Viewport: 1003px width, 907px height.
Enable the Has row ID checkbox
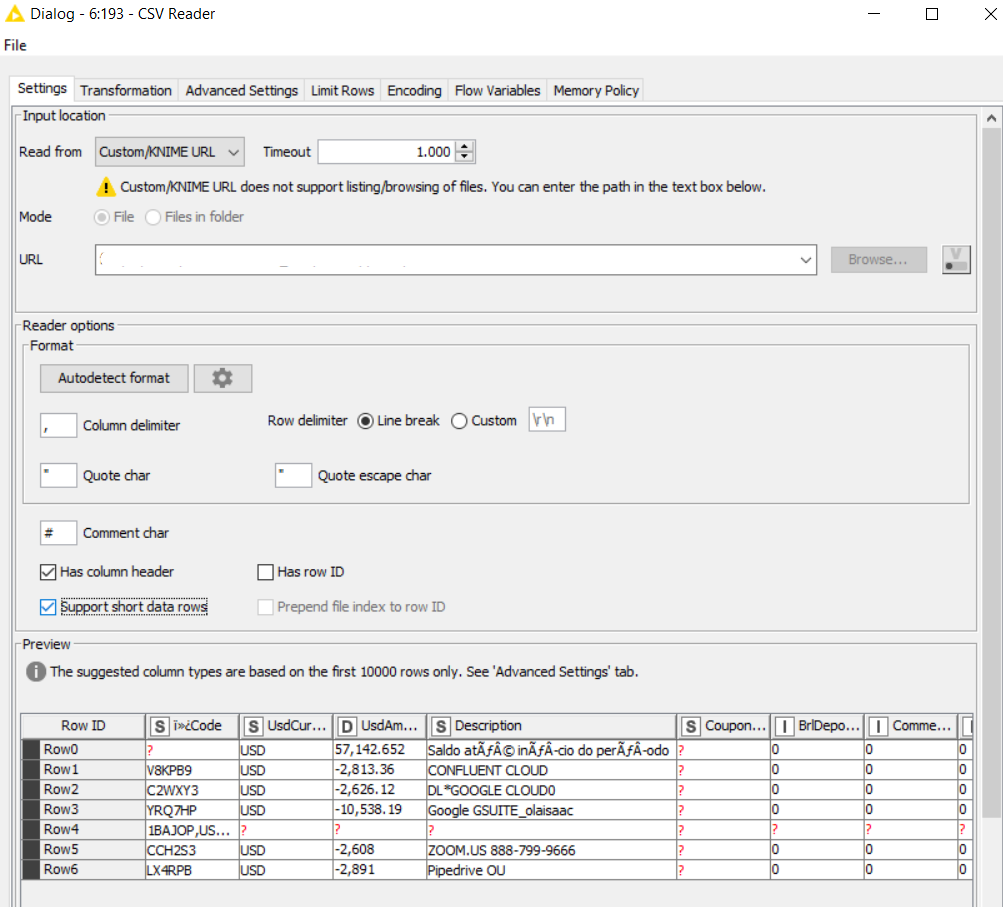(265, 572)
